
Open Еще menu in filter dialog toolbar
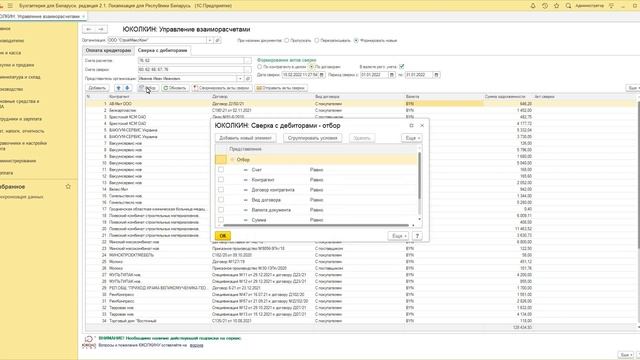pos(411,138)
